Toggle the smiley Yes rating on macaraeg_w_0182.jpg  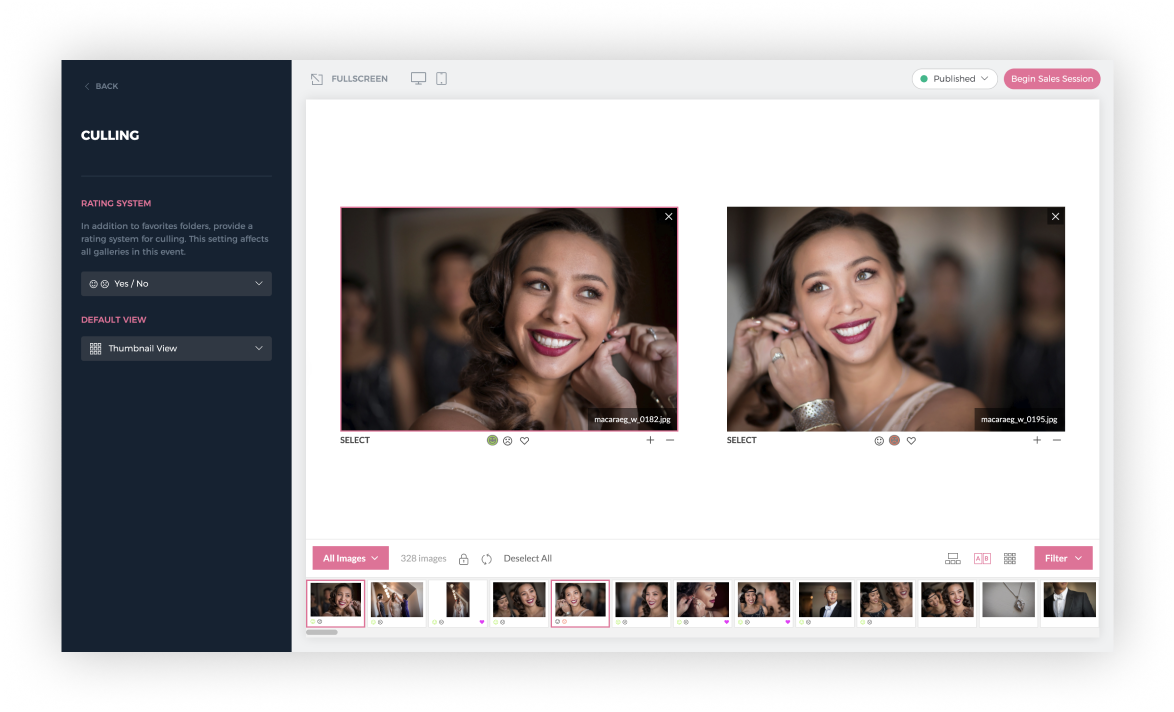[x=492, y=440]
